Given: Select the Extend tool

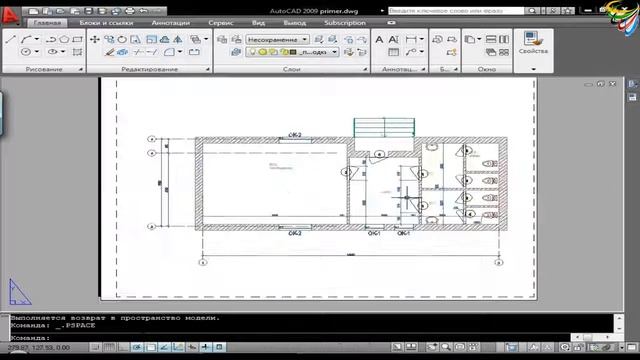Looking at the screenshot, I should pyautogui.click(x=152, y=52).
